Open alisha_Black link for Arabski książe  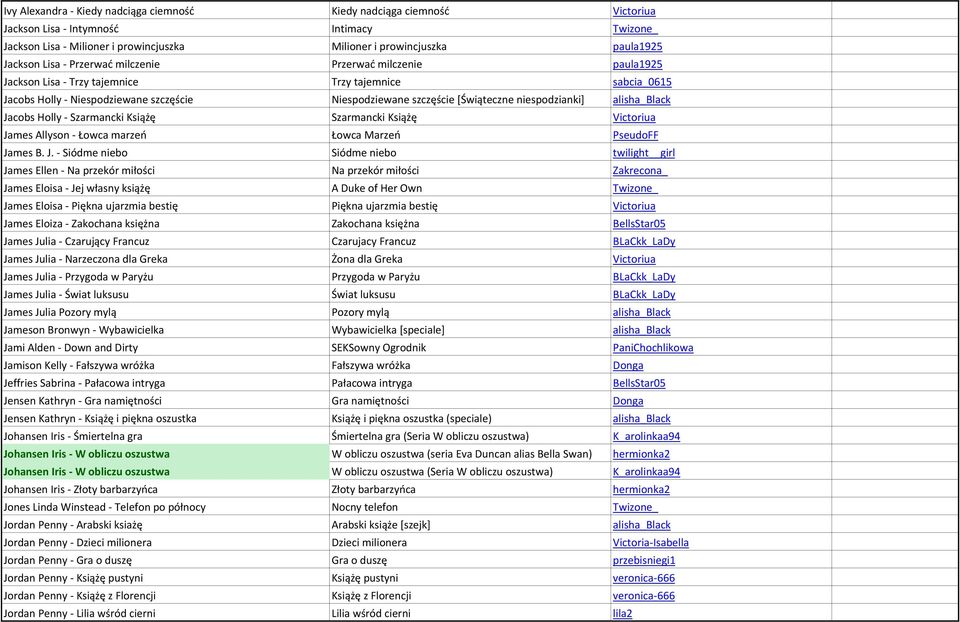tap(642, 526)
